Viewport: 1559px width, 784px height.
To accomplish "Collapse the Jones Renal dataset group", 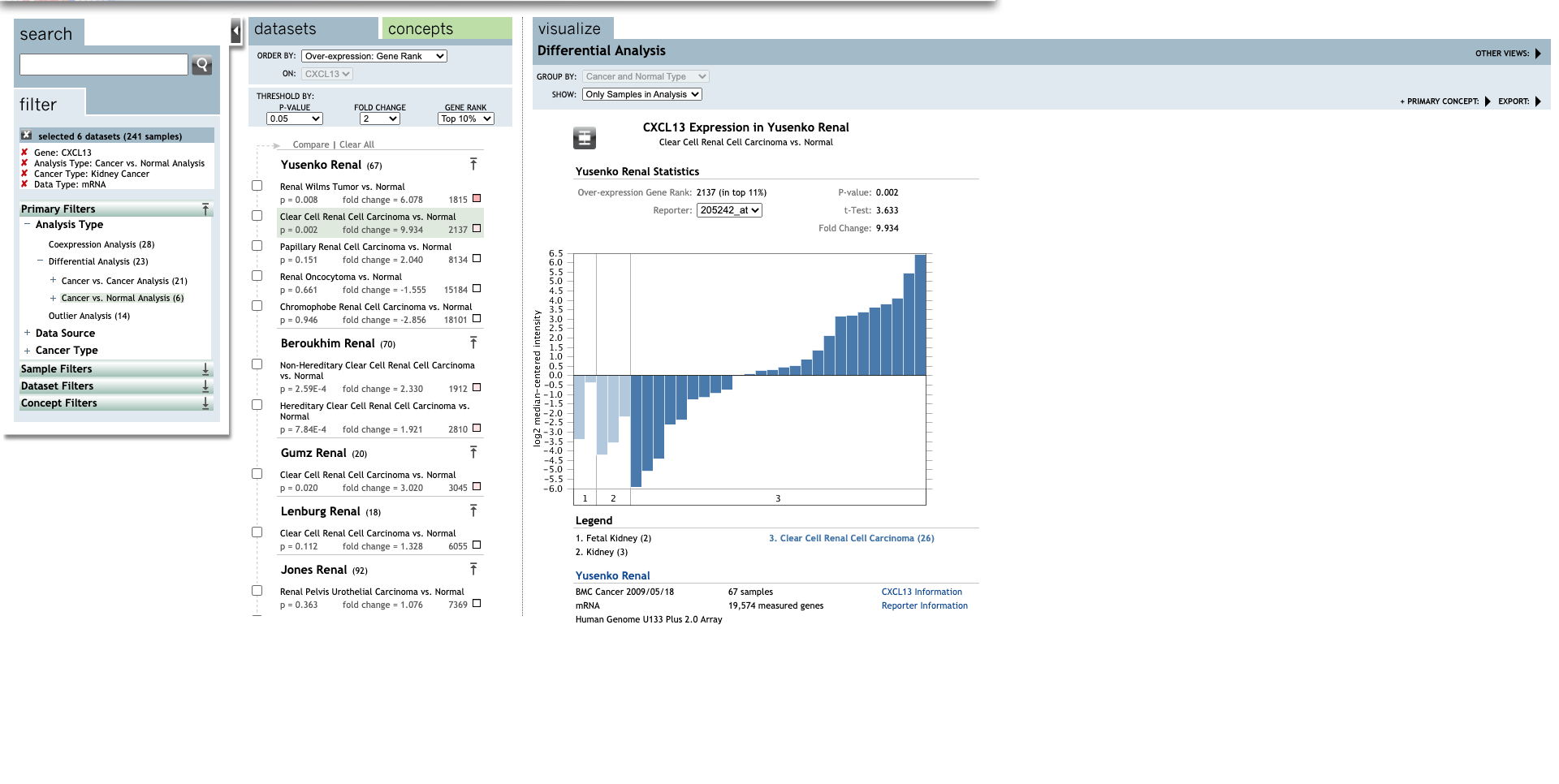I will pyautogui.click(x=473, y=570).
